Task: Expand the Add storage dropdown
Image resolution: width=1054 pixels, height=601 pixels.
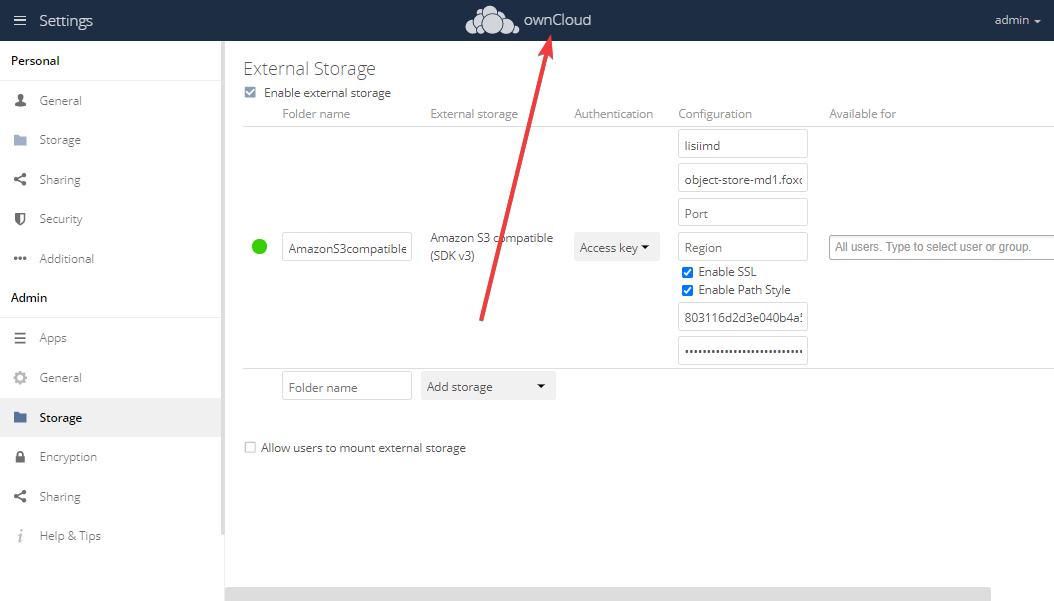Action: coord(488,386)
